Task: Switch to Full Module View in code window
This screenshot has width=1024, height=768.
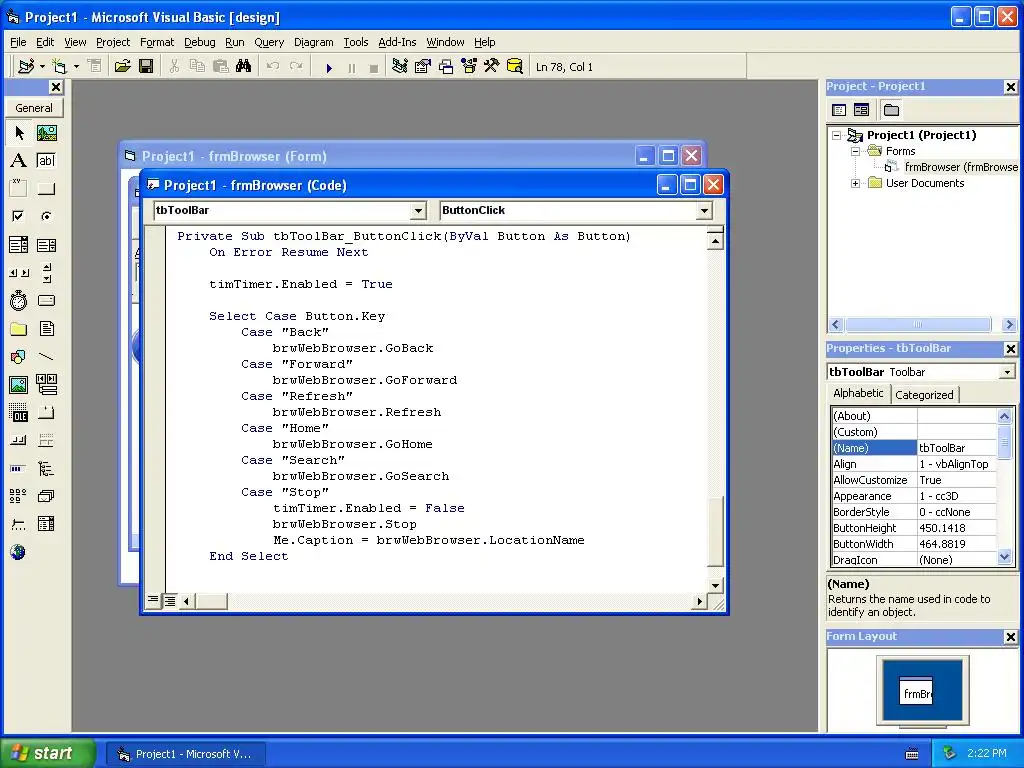Action: point(169,601)
